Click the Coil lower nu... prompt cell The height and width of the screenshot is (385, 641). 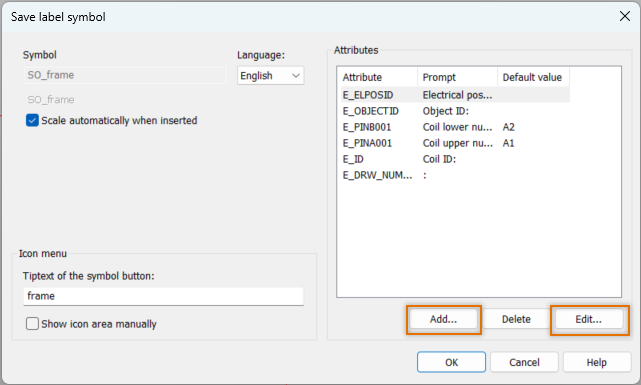click(457, 127)
